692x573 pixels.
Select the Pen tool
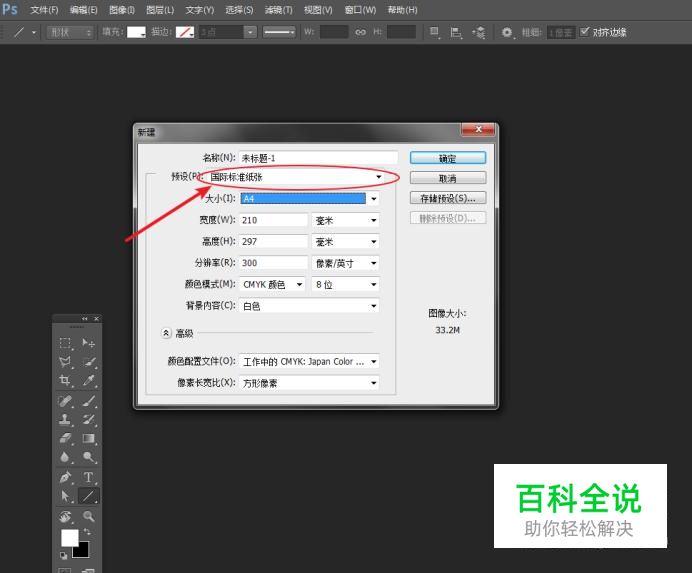[x=65, y=477]
